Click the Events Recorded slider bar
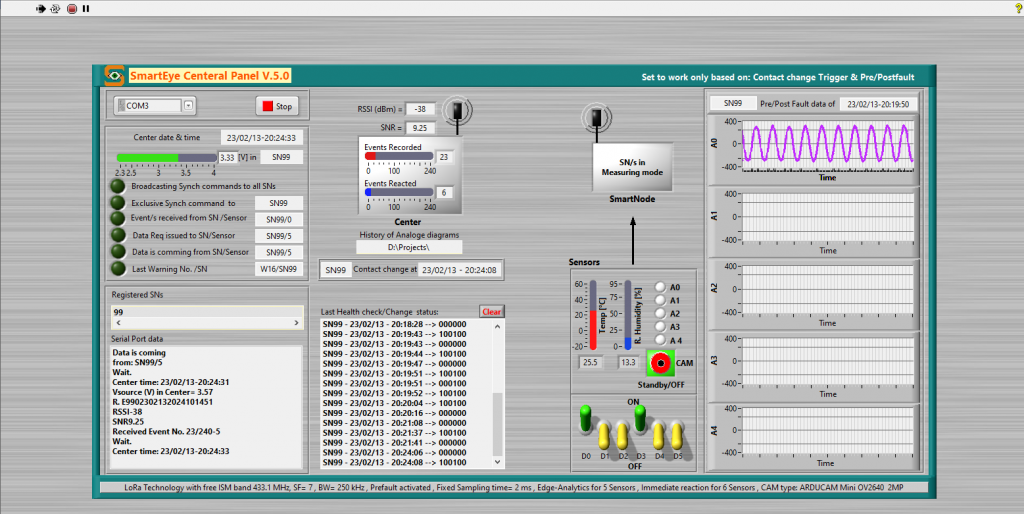This screenshot has width=1024, height=514. 398,156
